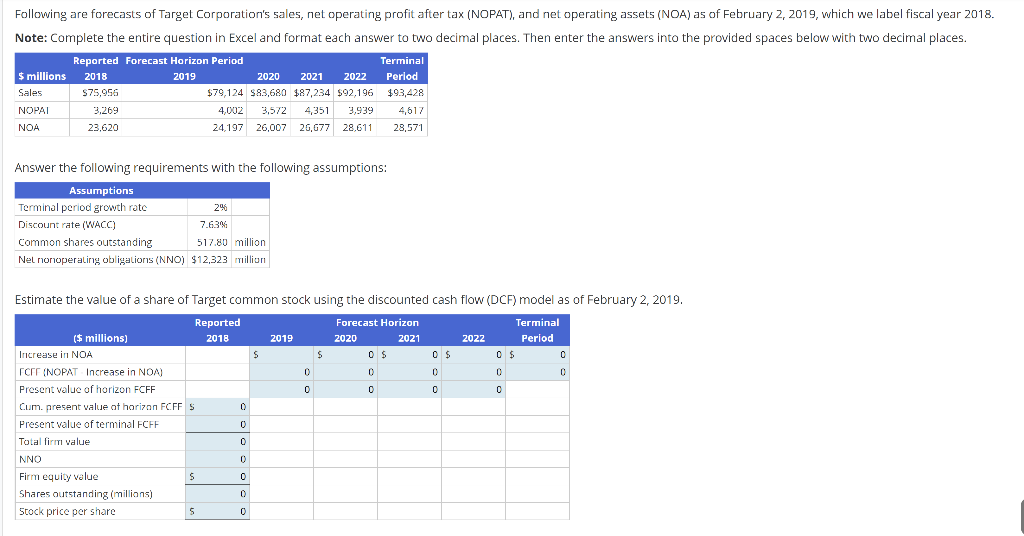The width and height of the screenshot is (1024, 536).
Task: Select the FCFF 2019 input cell
Action: [x=281, y=372]
